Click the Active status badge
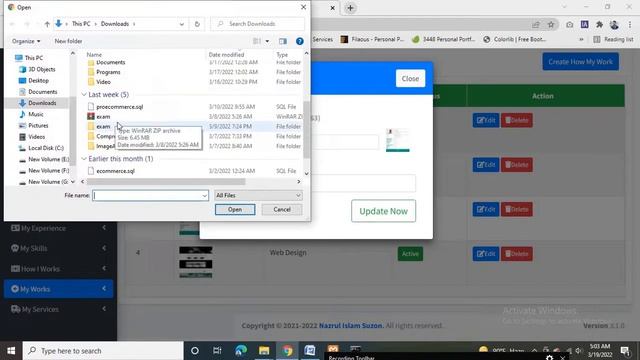The width and height of the screenshot is (640, 360). click(x=410, y=254)
